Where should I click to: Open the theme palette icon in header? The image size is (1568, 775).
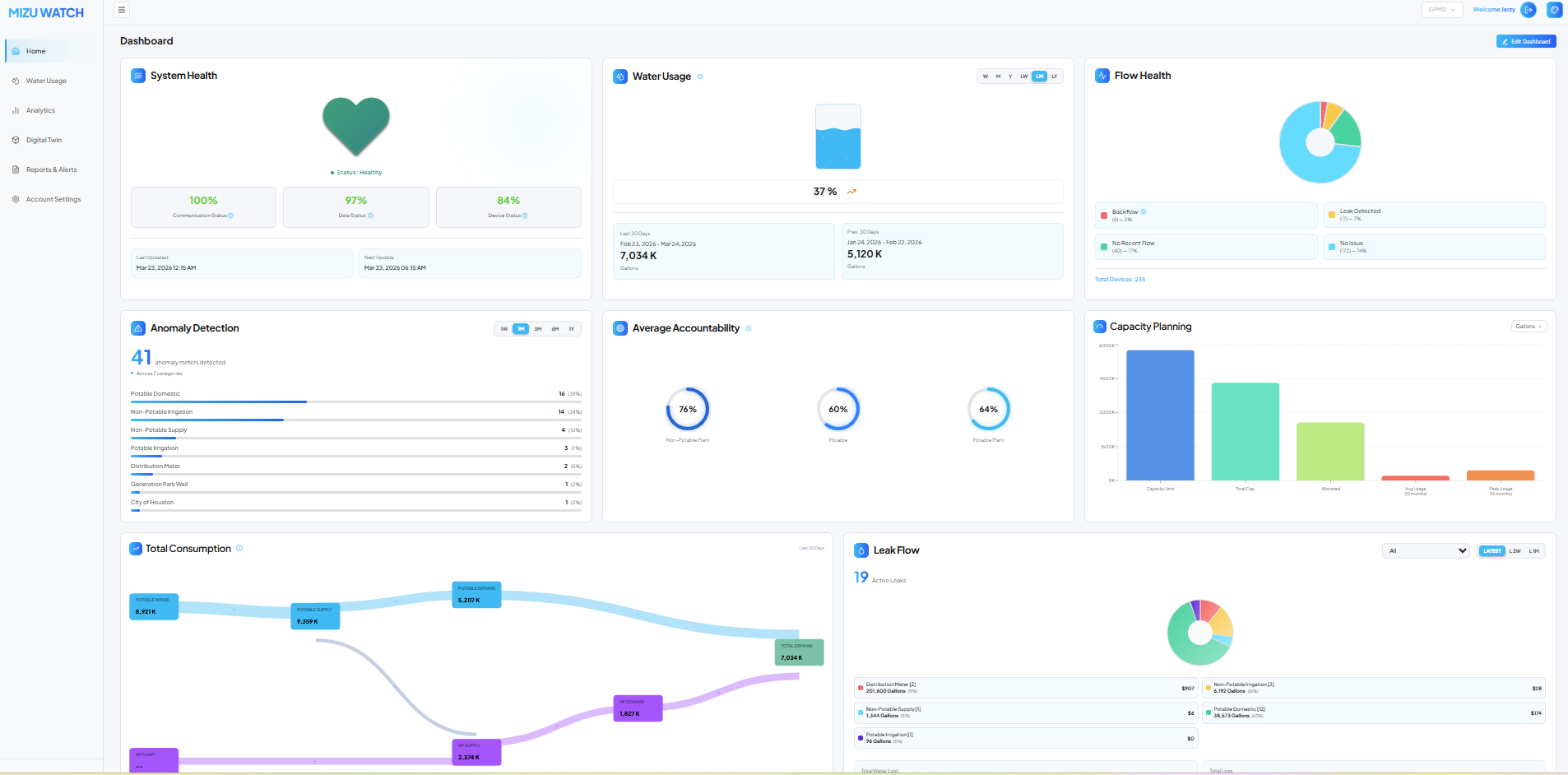1554,10
